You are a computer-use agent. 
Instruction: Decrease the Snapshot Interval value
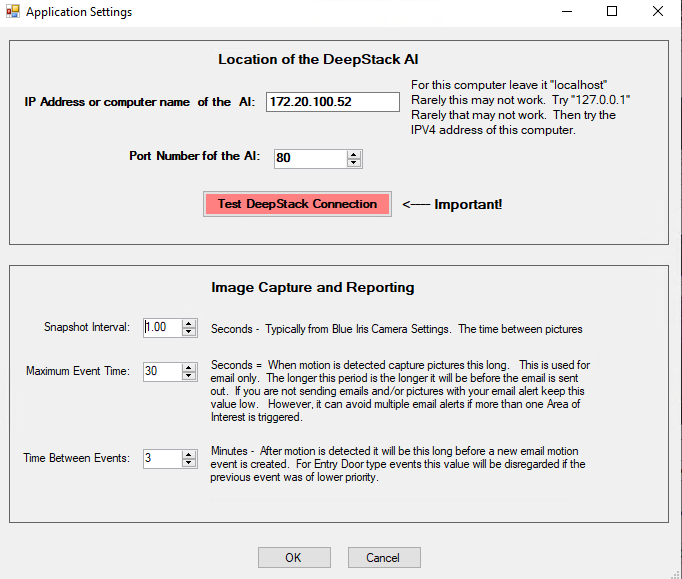(189, 332)
